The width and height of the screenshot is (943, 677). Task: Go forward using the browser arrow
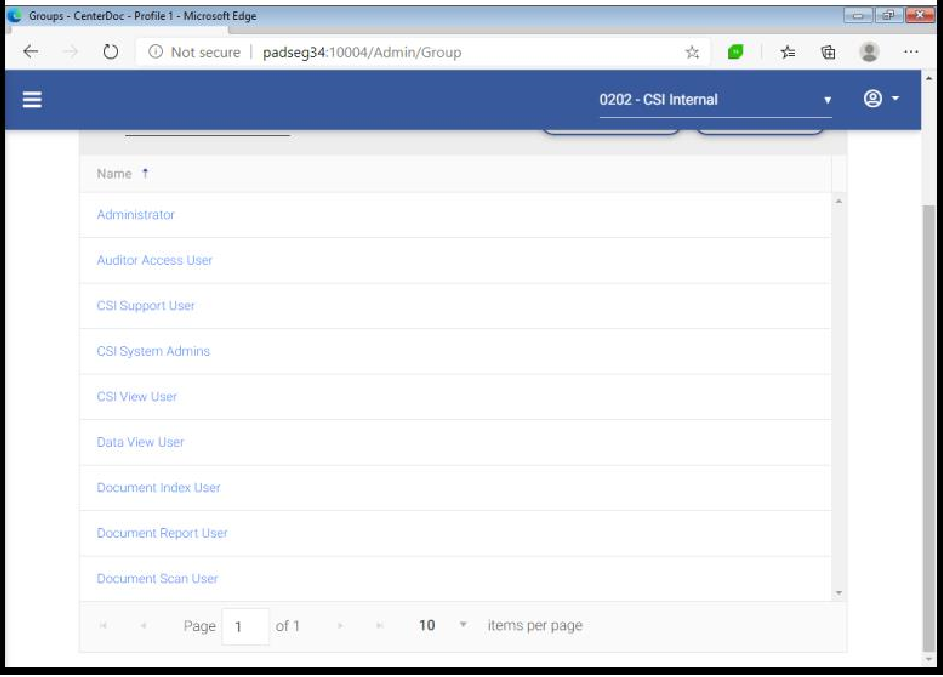[x=70, y=52]
